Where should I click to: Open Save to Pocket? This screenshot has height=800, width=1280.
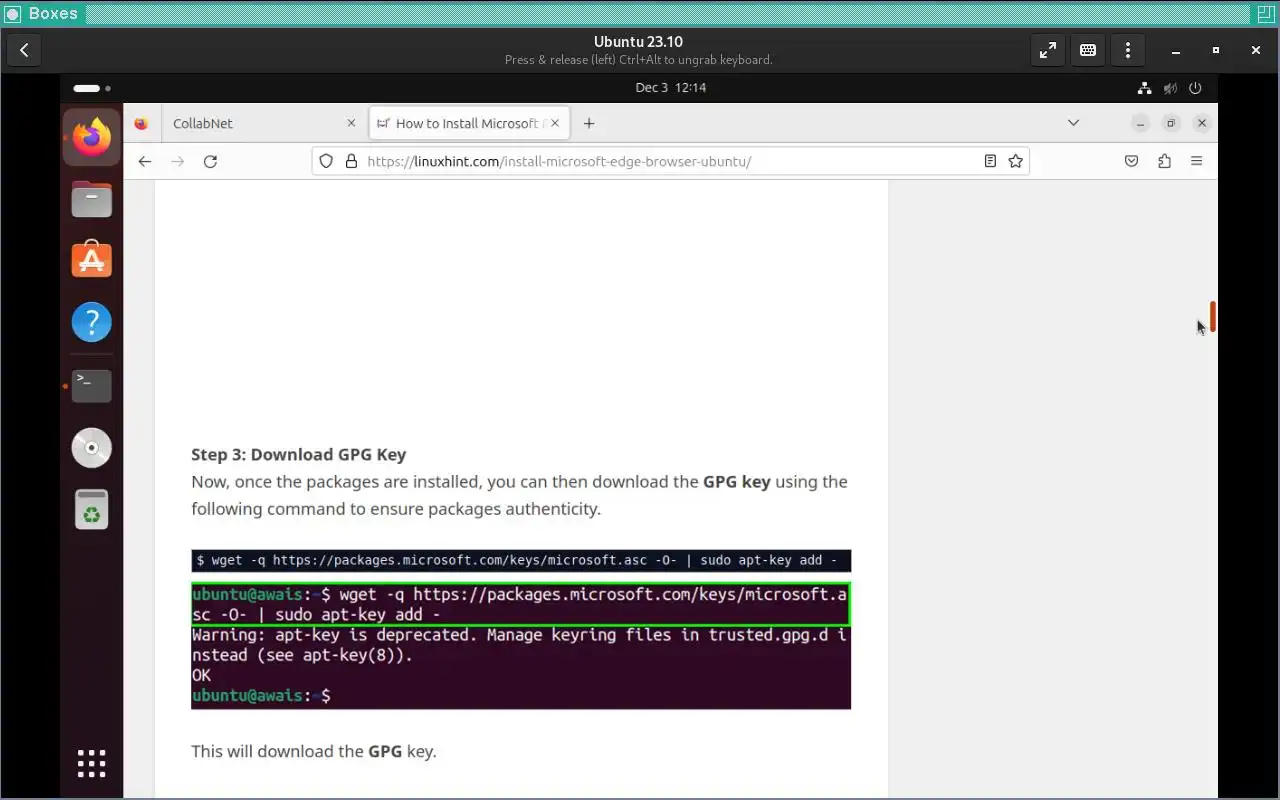tap(1131, 161)
